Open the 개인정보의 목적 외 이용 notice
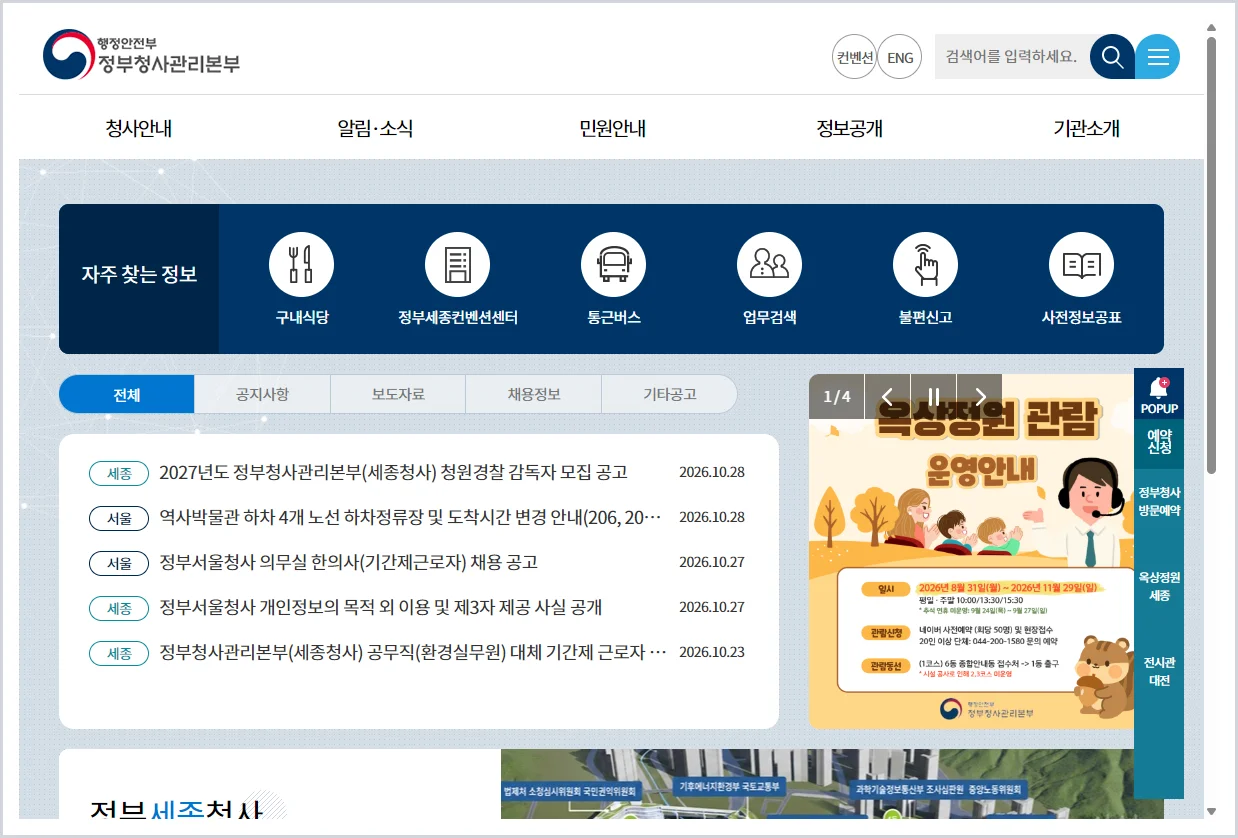This screenshot has width=1238, height=838. (380, 607)
